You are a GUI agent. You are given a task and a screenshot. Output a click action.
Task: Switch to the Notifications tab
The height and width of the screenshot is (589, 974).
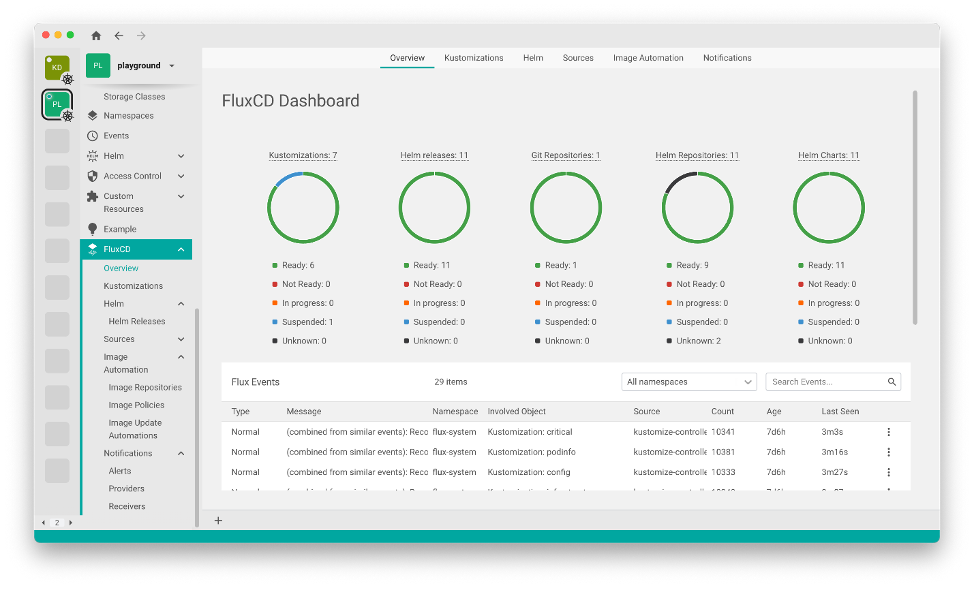(727, 58)
